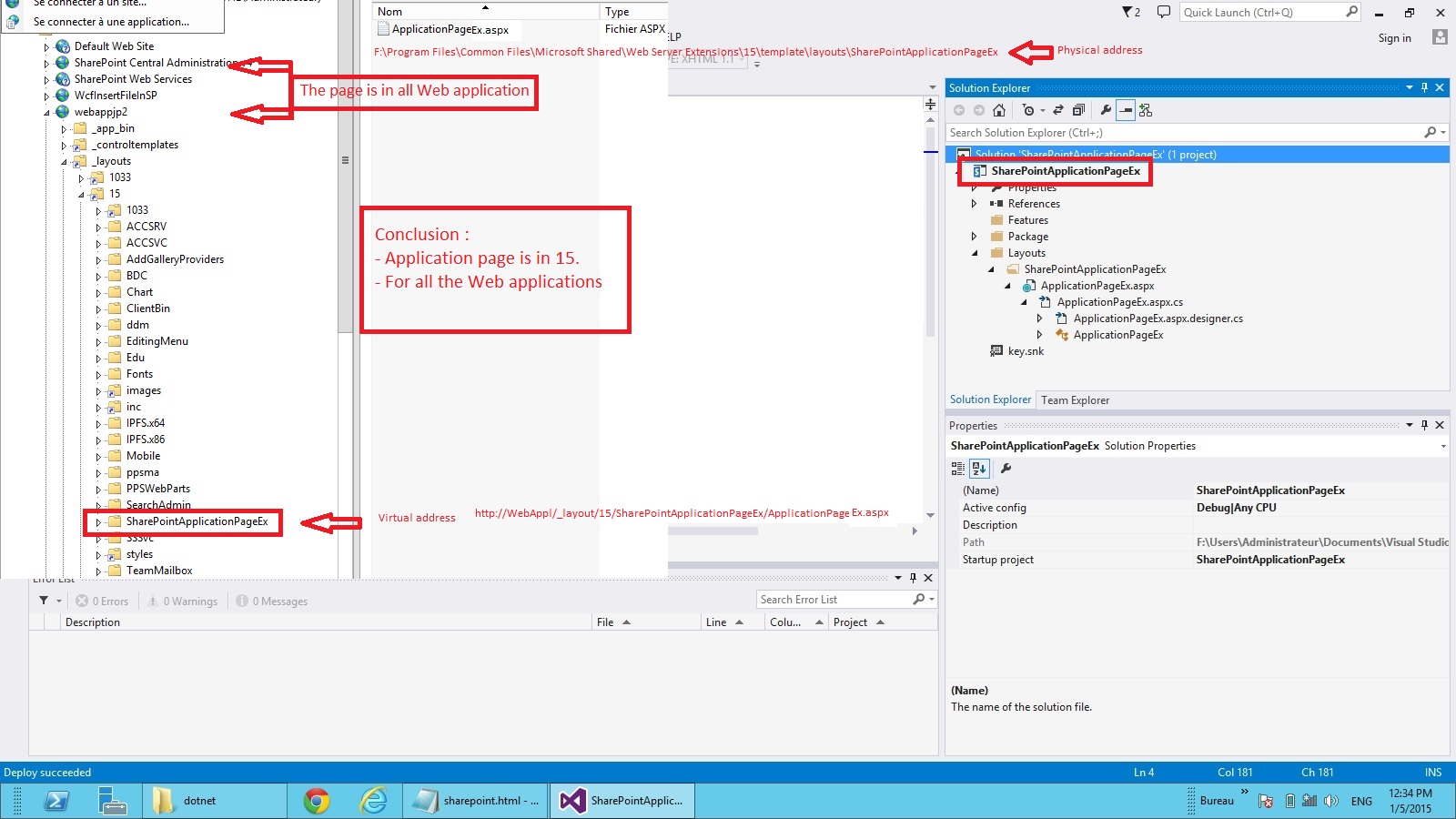Screen dimensions: 1456x819
Task: Click notifications flag icon near Quick Launch
Action: pyautogui.click(x=1130, y=12)
